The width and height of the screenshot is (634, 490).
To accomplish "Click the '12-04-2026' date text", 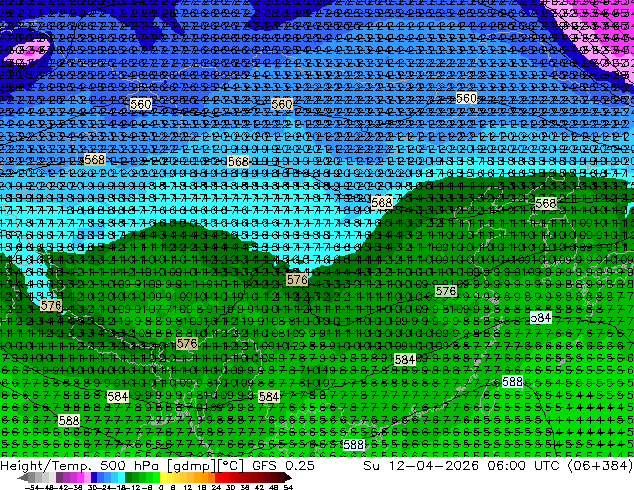I will pos(433,466).
